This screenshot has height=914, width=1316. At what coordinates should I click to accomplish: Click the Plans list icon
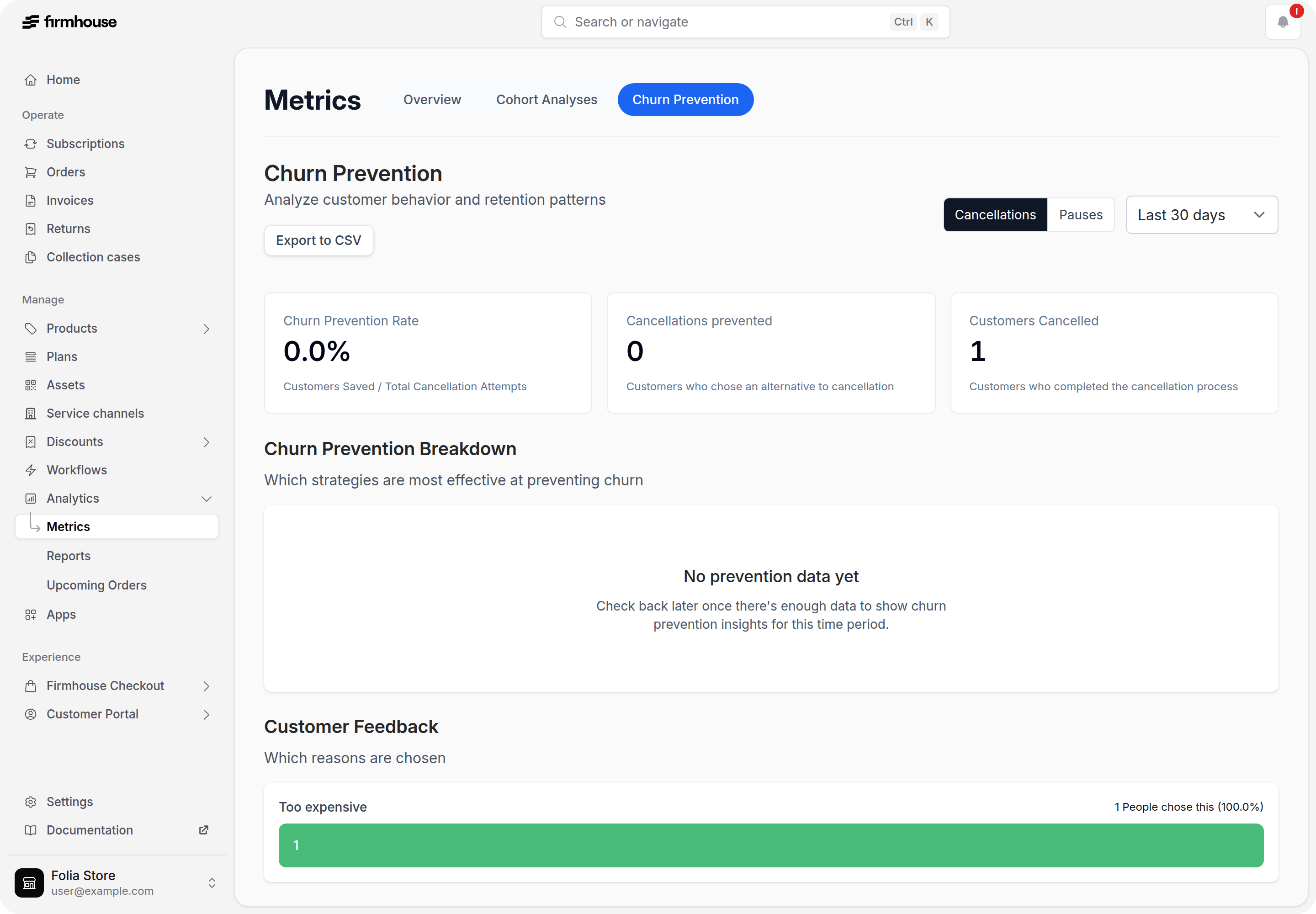point(31,357)
